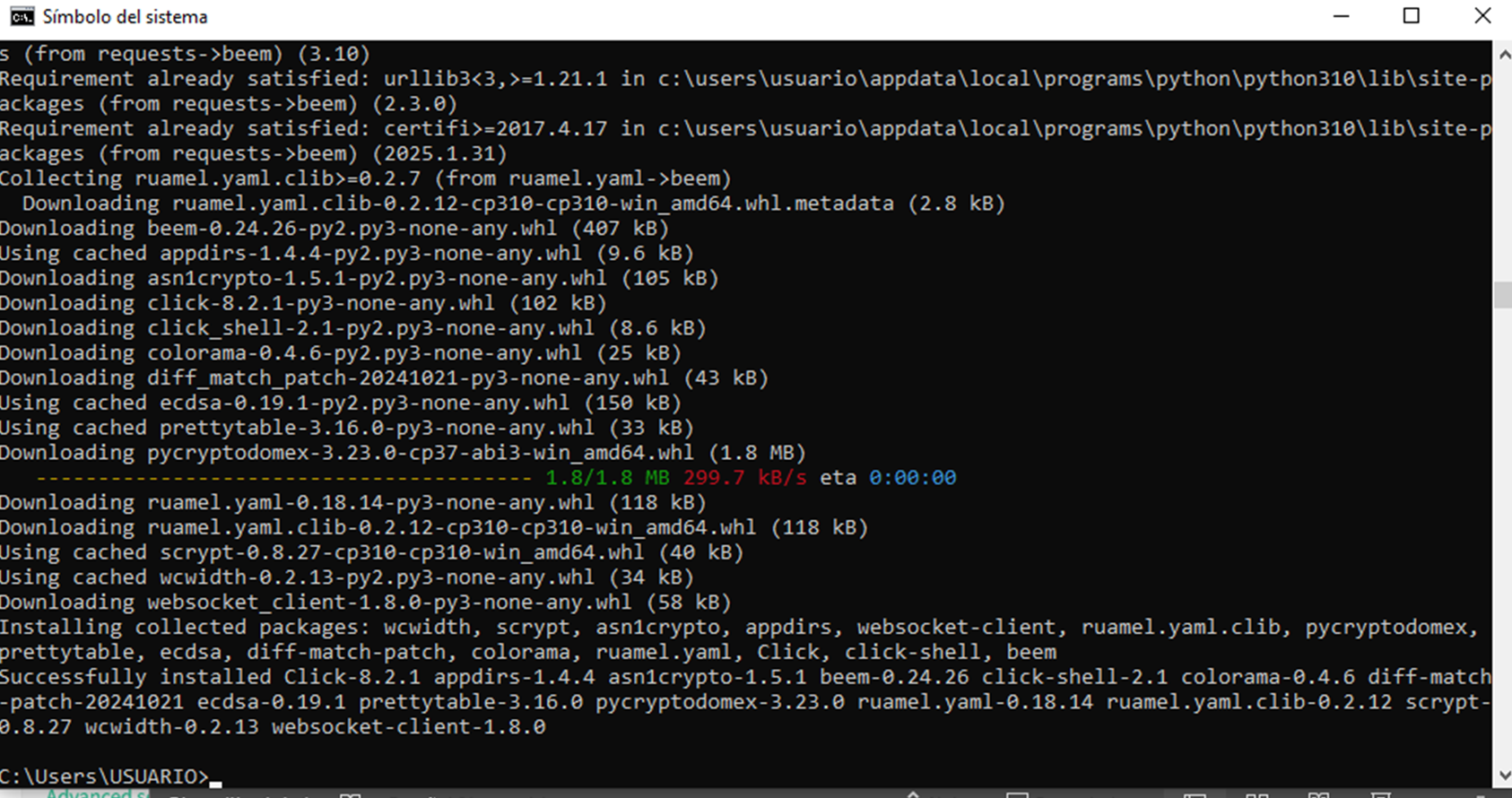Click the 'Installing collected packages' line
The height and width of the screenshot is (798, 1512).
click(738, 627)
